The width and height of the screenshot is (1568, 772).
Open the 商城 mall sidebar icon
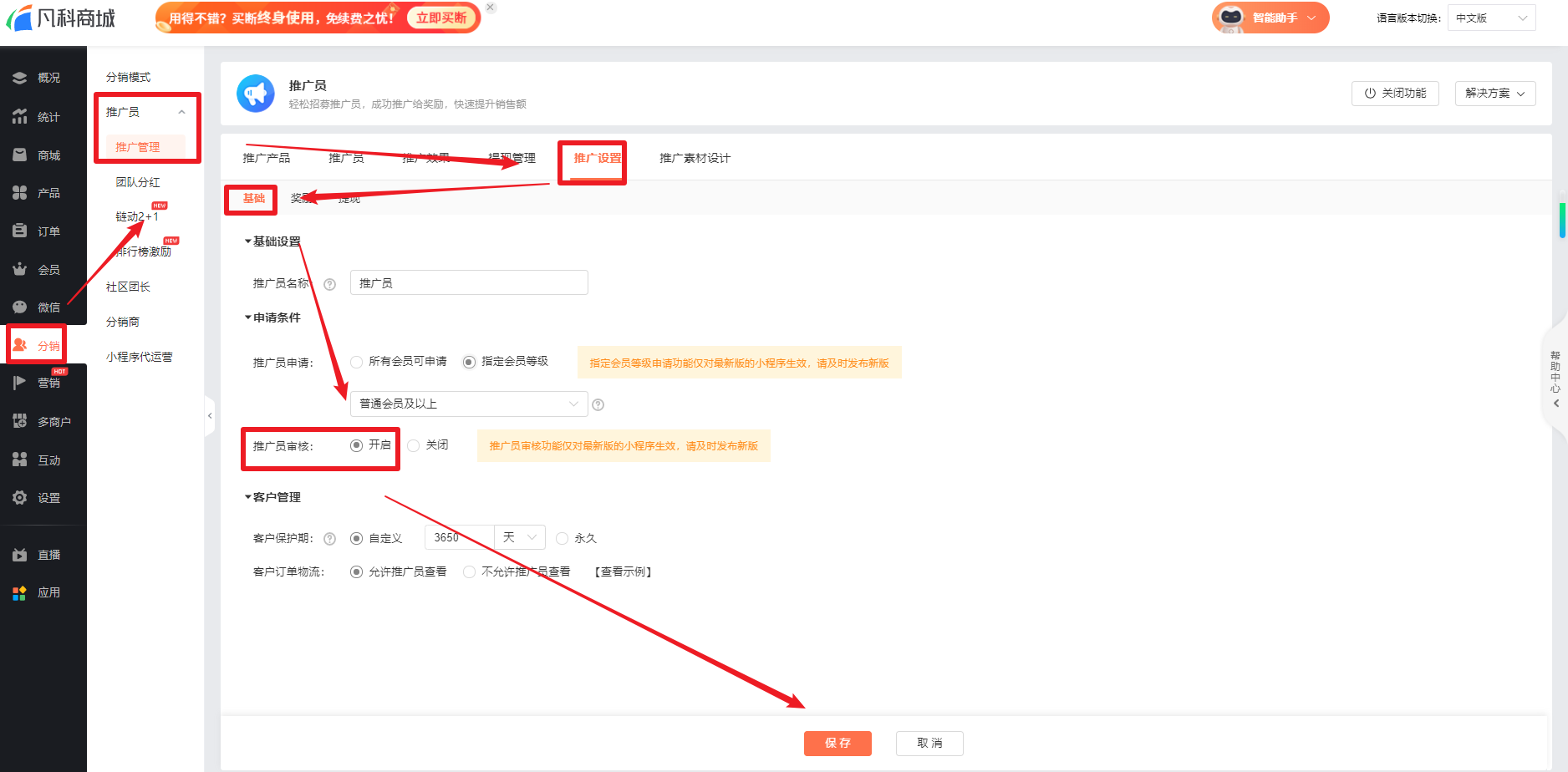pos(20,155)
